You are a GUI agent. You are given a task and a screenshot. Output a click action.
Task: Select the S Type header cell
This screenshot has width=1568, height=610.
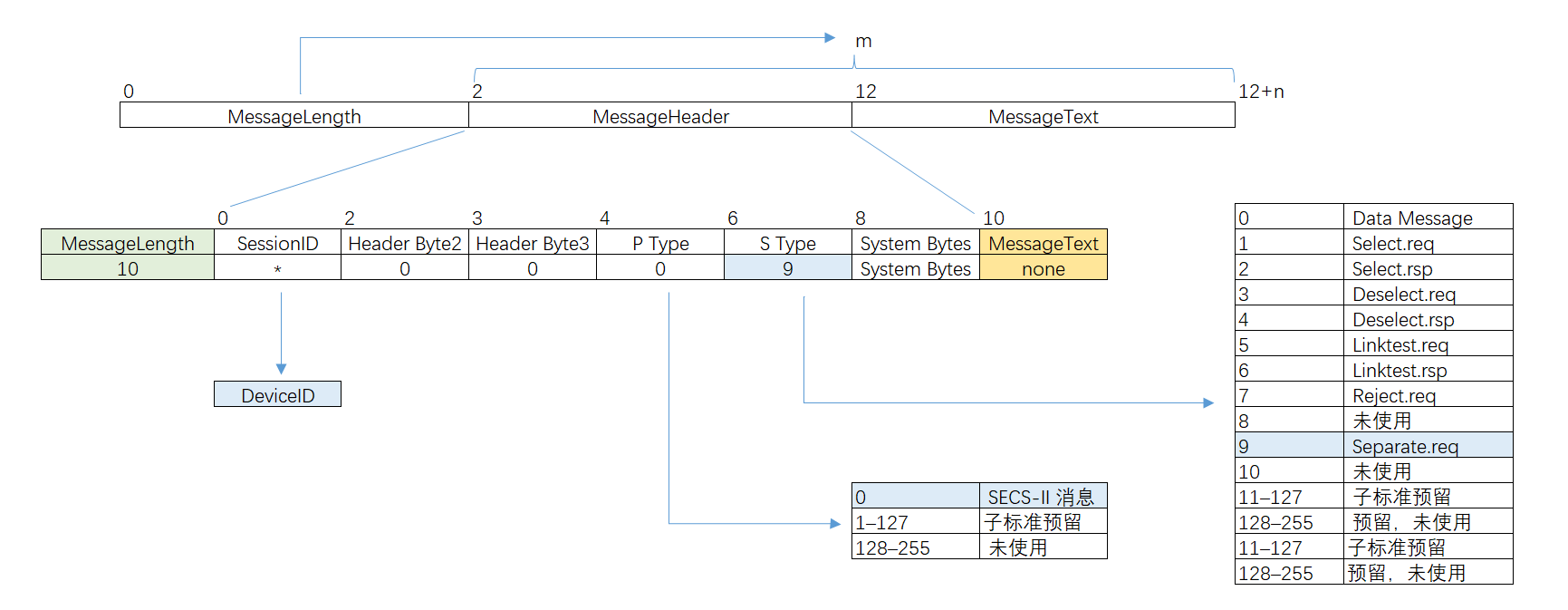(x=787, y=243)
